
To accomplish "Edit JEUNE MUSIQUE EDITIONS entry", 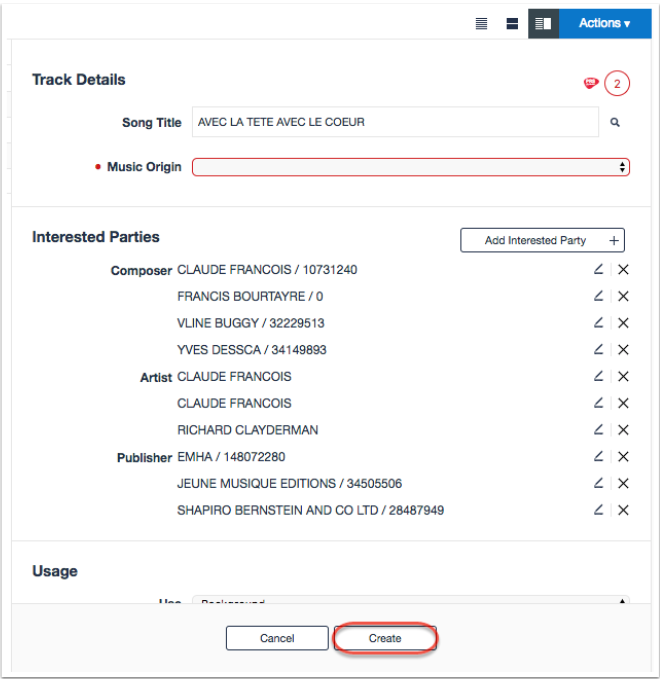I will click(x=599, y=483).
